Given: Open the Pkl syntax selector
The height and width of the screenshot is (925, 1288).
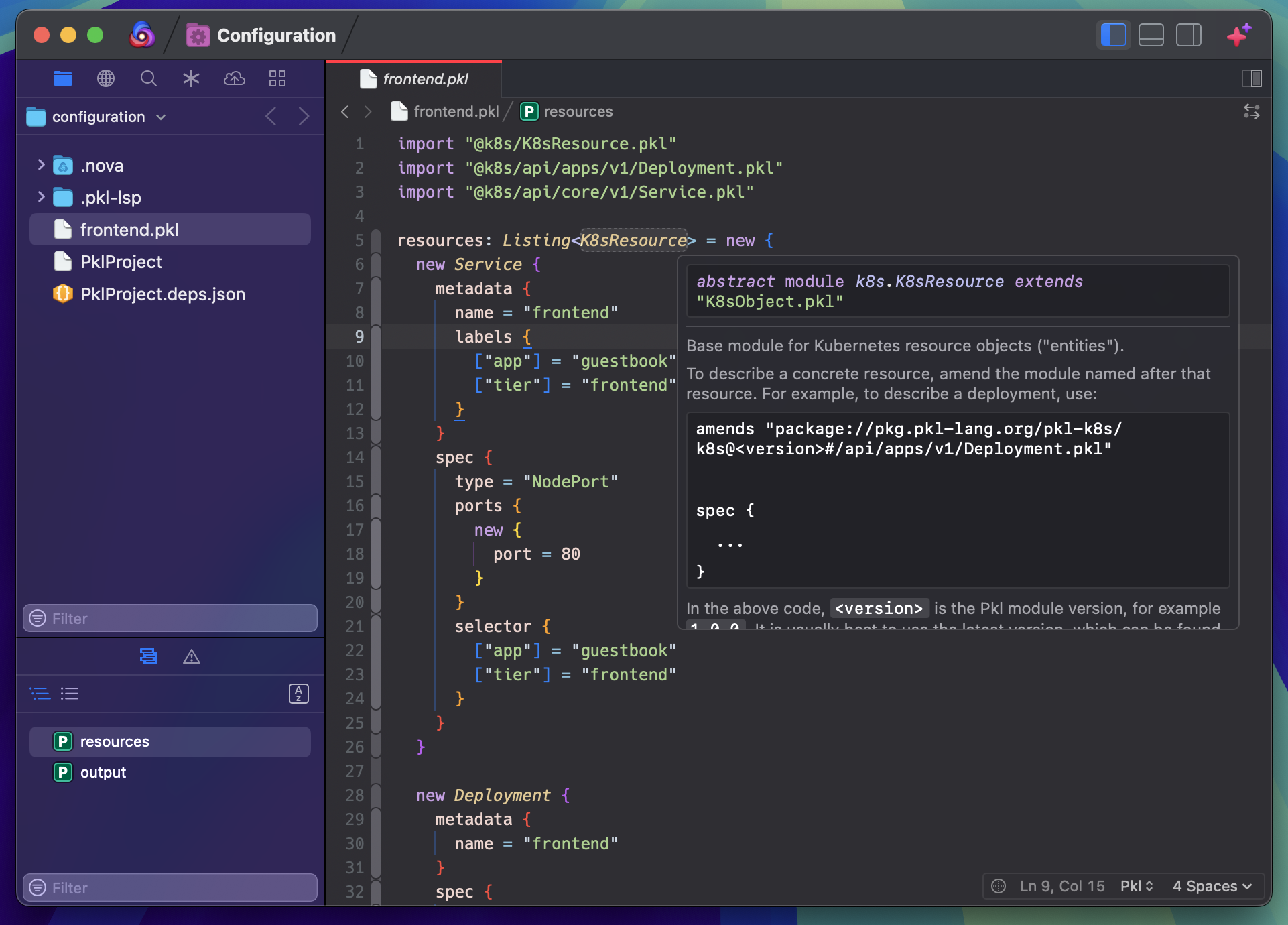Looking at the screenshot, I should click(1137, 886).
